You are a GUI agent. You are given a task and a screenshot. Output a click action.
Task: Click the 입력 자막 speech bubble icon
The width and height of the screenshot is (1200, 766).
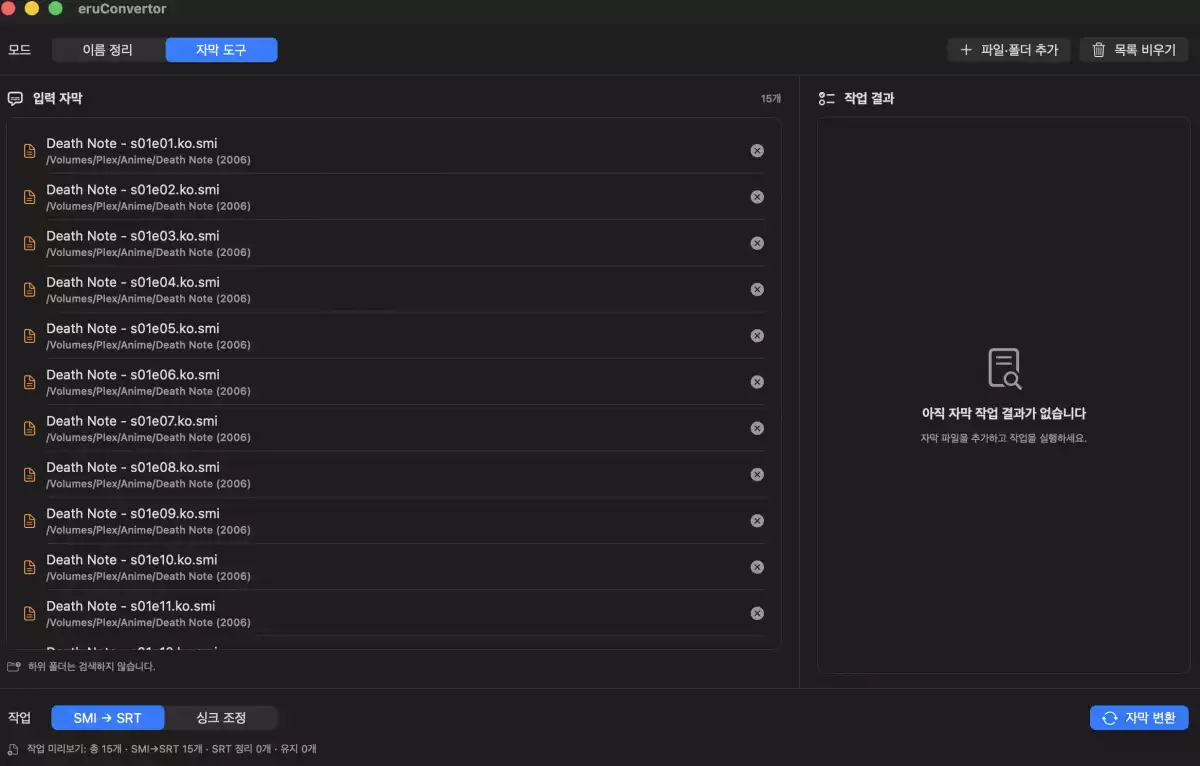(x=15, y=99)
